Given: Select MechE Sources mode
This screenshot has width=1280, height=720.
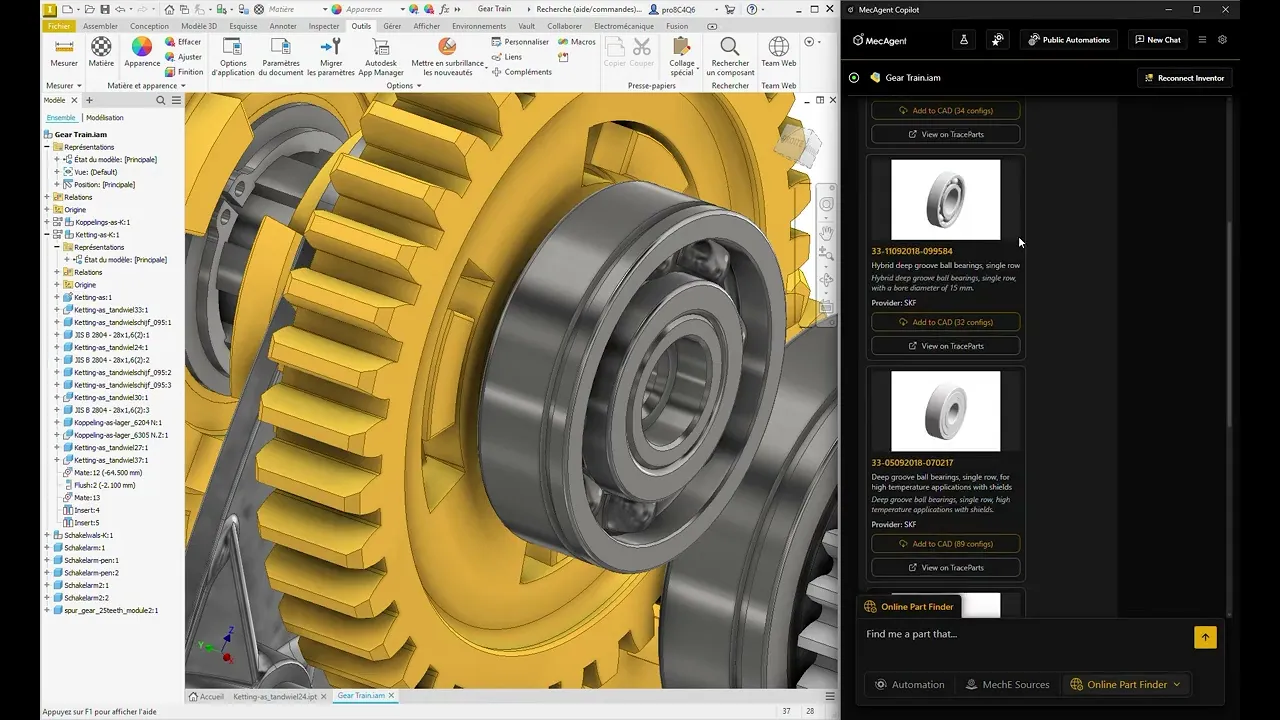Looking at the screenshot, I should pos(1008,684).
